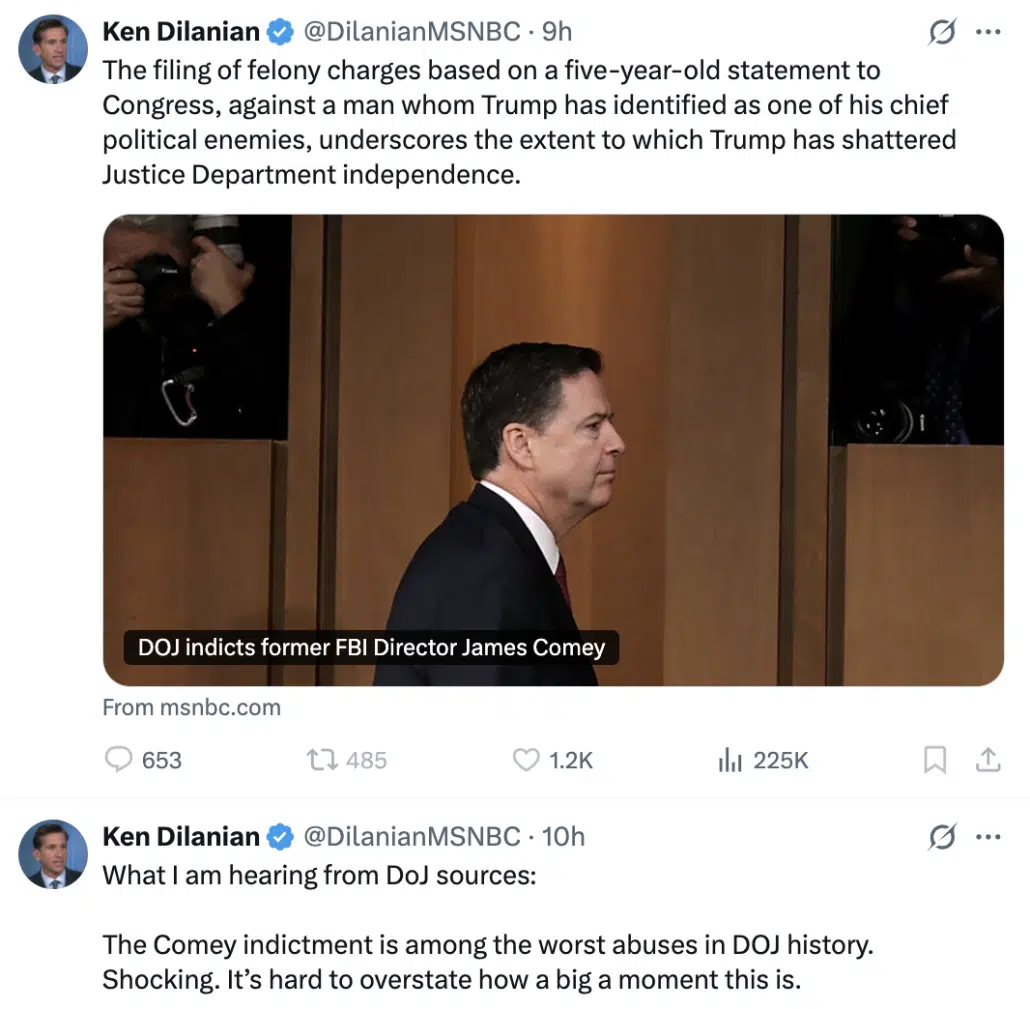Share the first tweet via share icon

click(988, 760)
